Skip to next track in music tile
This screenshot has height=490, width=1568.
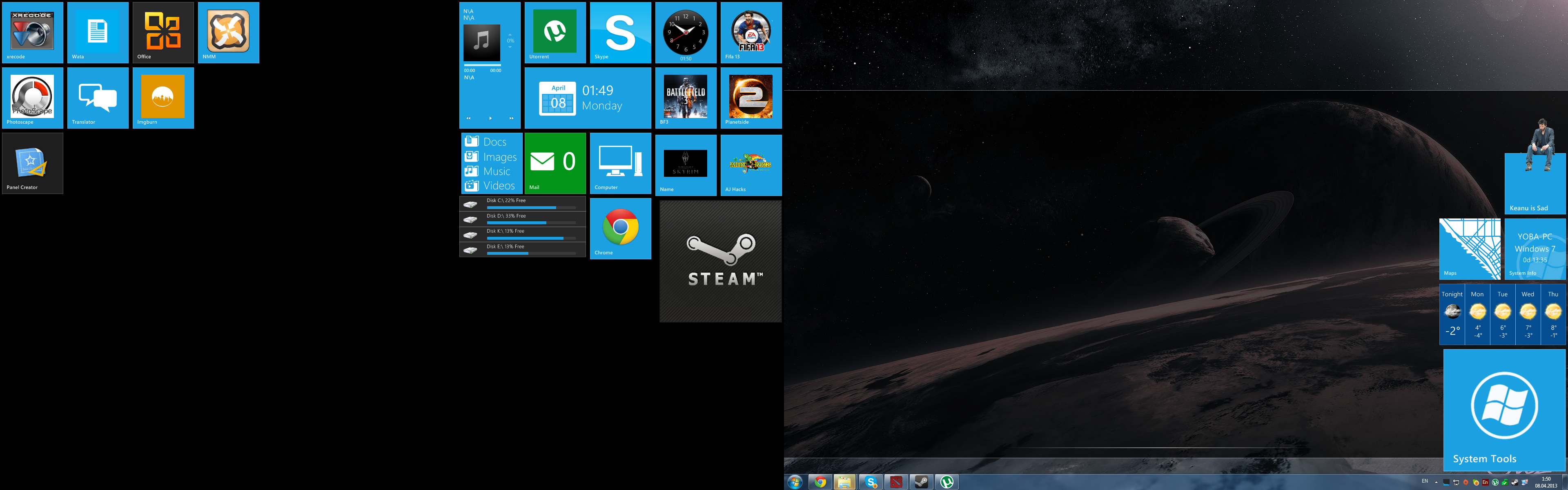tap(512, 118)
